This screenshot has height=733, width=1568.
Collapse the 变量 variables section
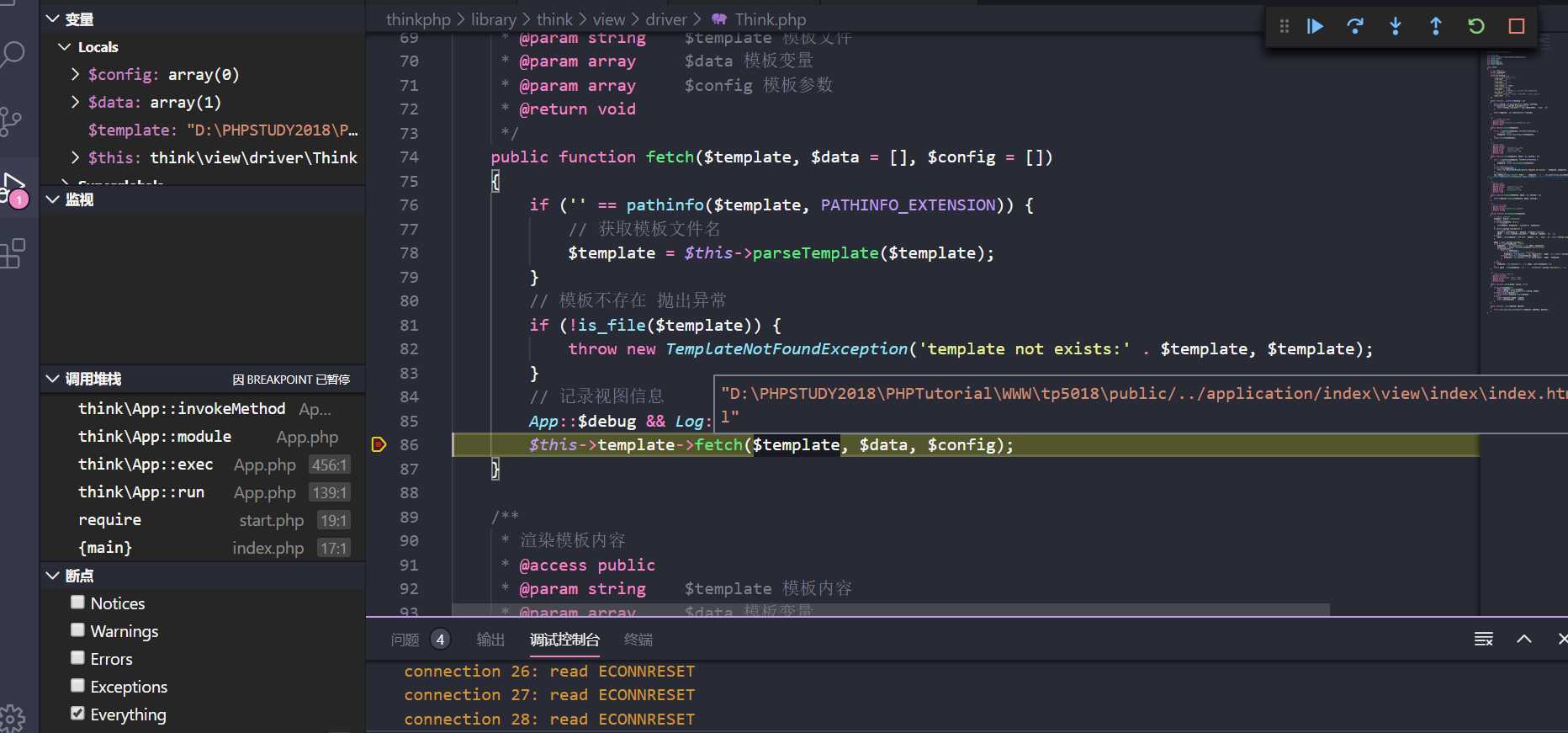(x=53, y=19)
